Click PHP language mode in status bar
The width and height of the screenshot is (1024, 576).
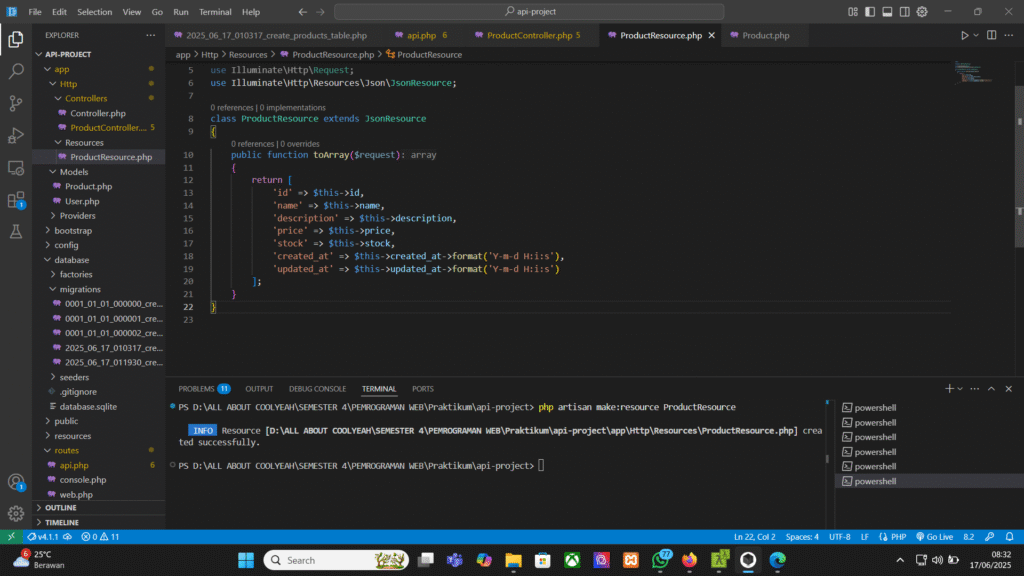coord(894,537)
